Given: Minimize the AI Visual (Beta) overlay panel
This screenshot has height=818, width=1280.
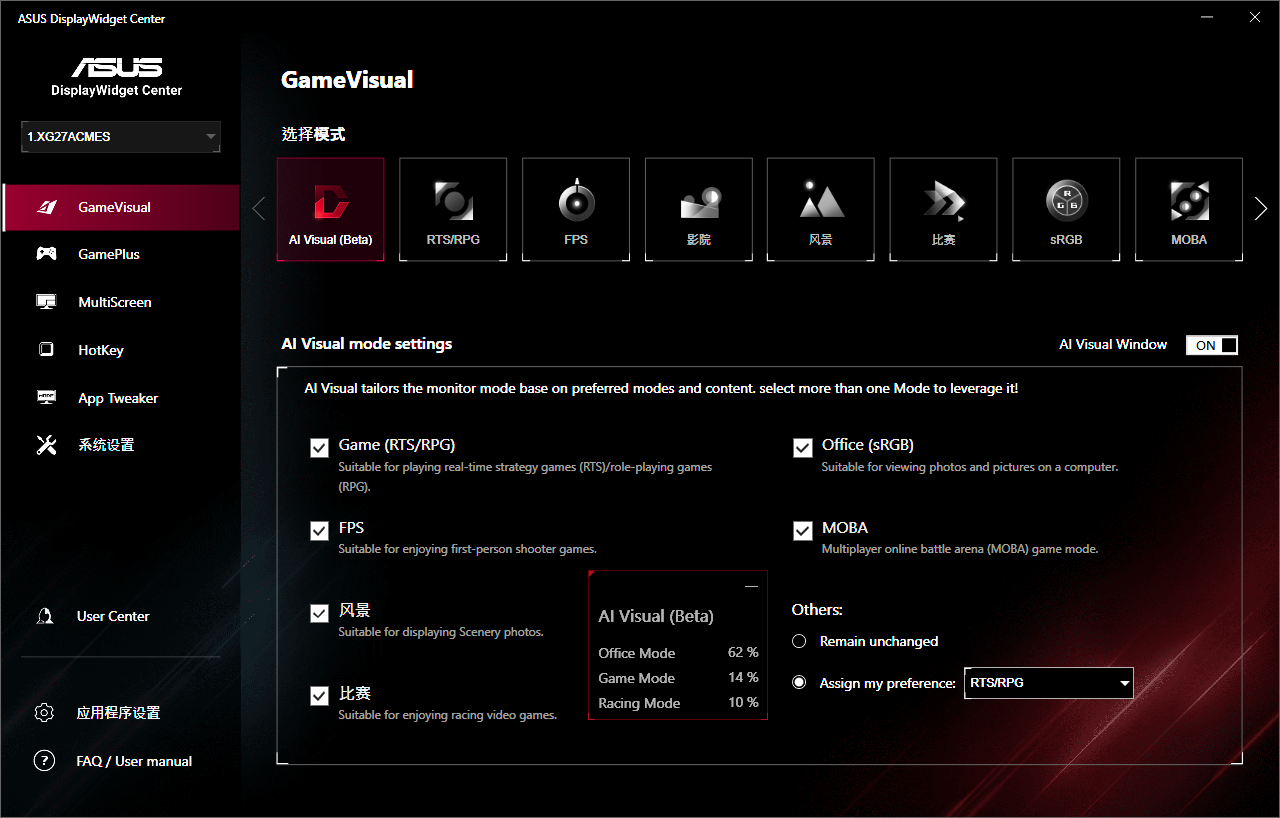Looking at the screenshot, I should pyautogui.click(x=752, y=586).
